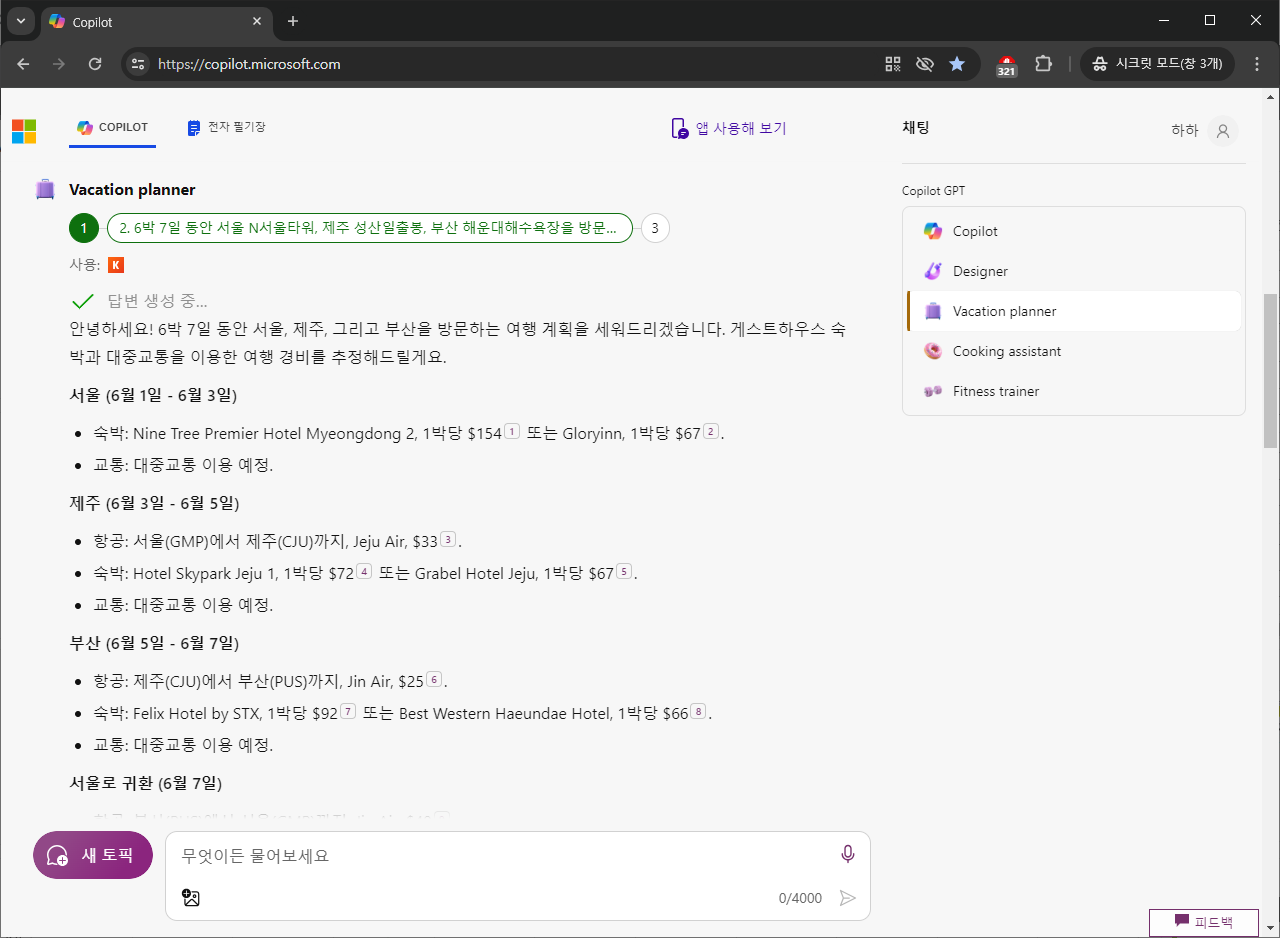This screenshot has height=938, width=1280.
Task: Click the page vertical scrollbar thumb
Action: pos(1271,371)
